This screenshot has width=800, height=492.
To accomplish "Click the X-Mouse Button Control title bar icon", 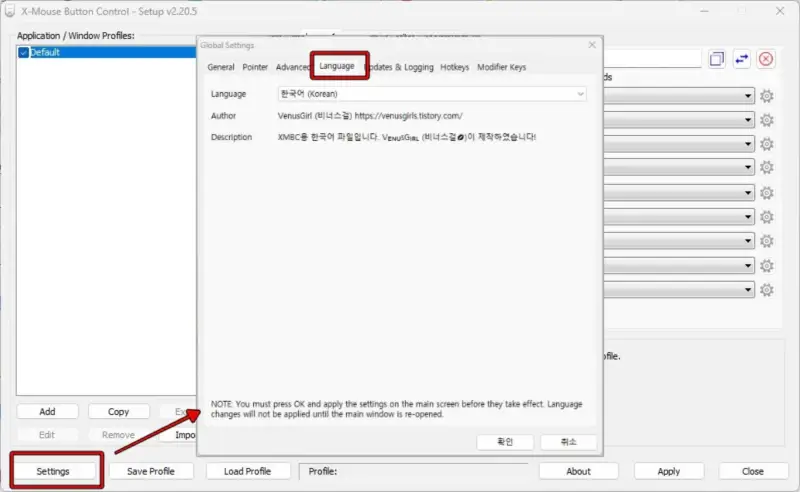I will pyautogui.click(x=11, y=13).
